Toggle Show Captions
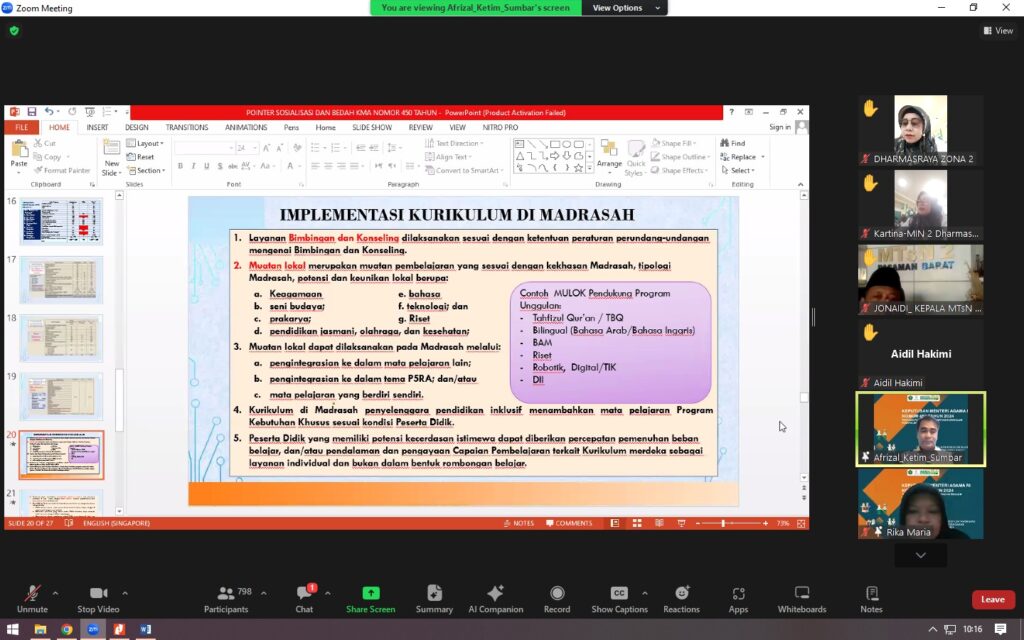Viewport: 1024px width, 640px height. [x=619, y=594]
